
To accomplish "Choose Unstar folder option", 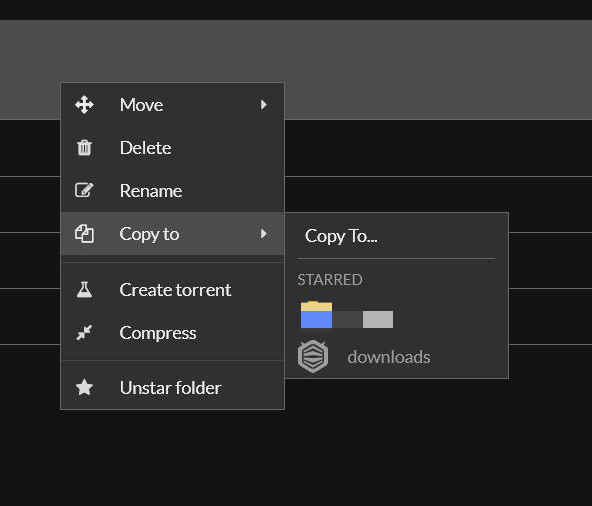I will point(173,387).
